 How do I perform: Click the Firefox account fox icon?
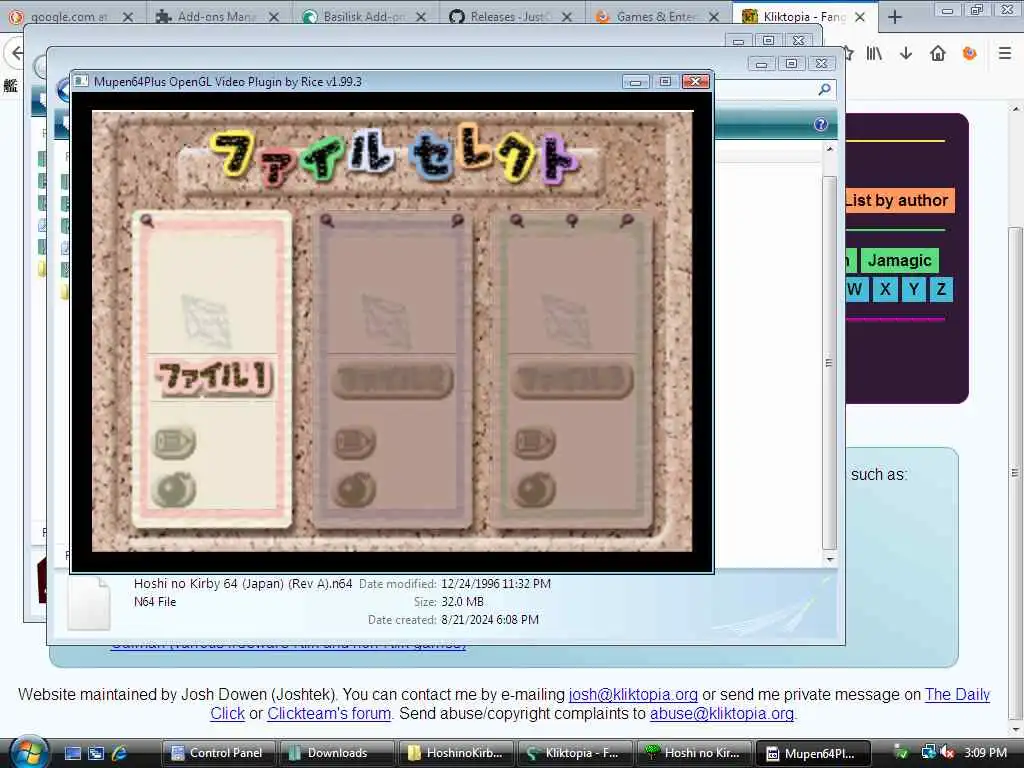click(x=970, y=54)
